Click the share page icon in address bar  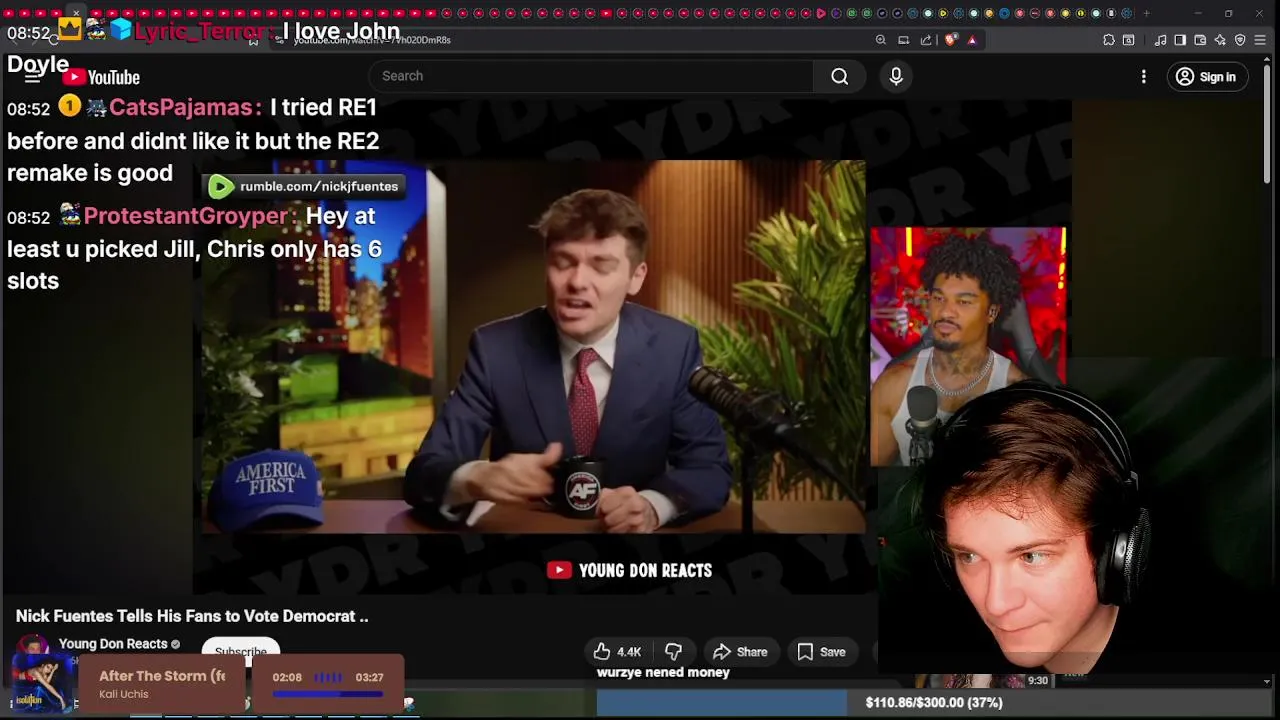coord(926,40)
